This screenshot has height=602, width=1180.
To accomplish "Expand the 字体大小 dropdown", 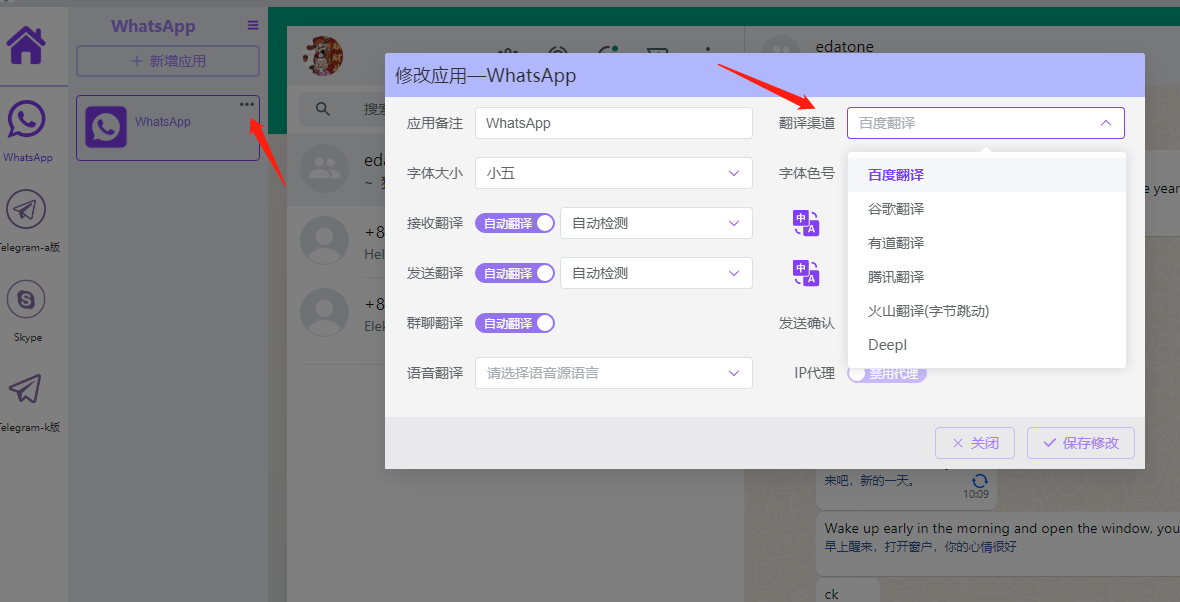I will pyautogui.click(x=613, y=173).
